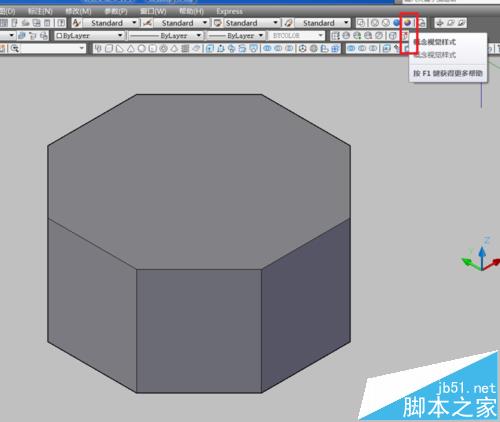Screen dimensions: 500x422
Task: Select the Helix tool icon
Action: click(185, 49)
